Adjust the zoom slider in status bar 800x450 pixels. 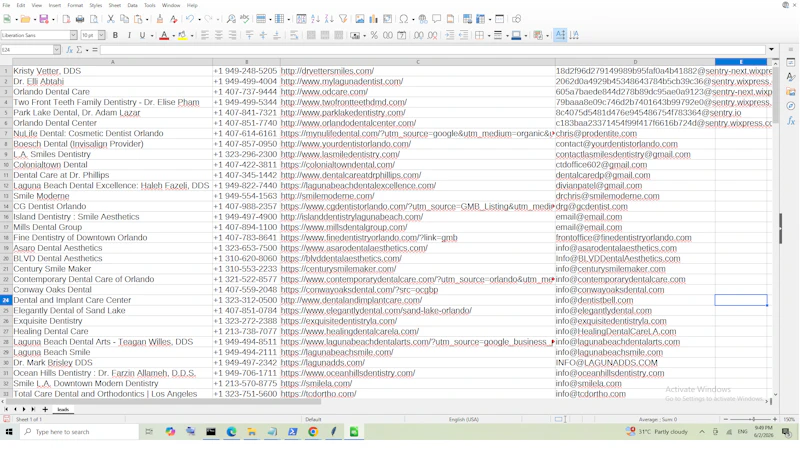[x=753, y=419]
